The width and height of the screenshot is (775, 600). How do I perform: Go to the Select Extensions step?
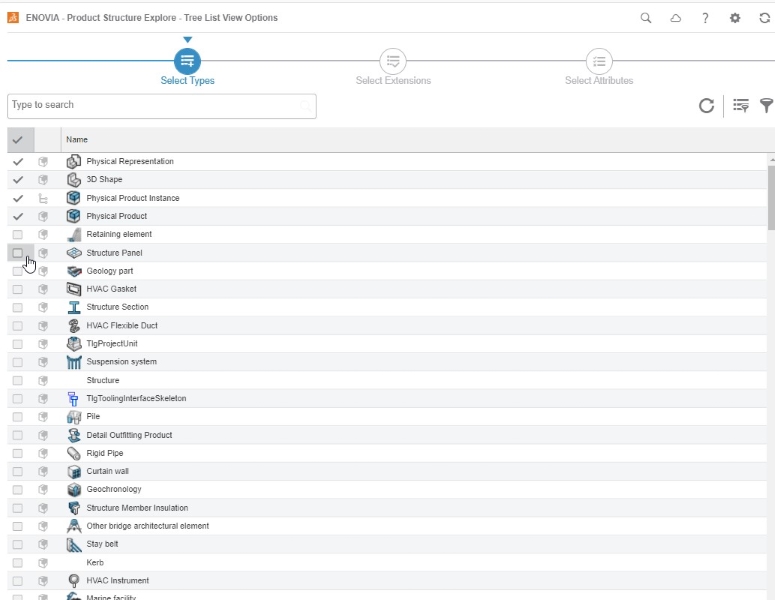coord(393,61)
